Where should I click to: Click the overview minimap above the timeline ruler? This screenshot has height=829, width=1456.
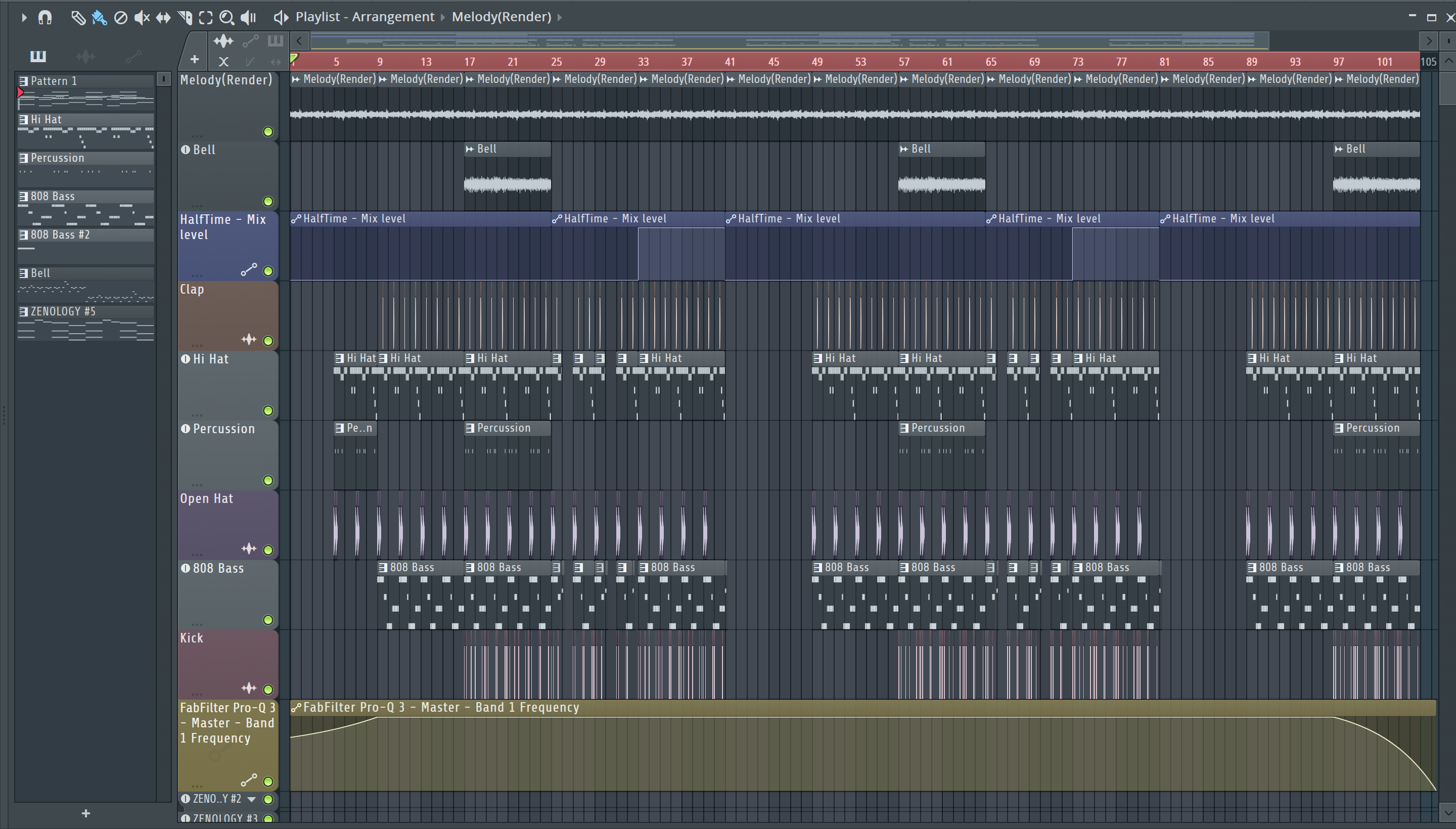789,41
